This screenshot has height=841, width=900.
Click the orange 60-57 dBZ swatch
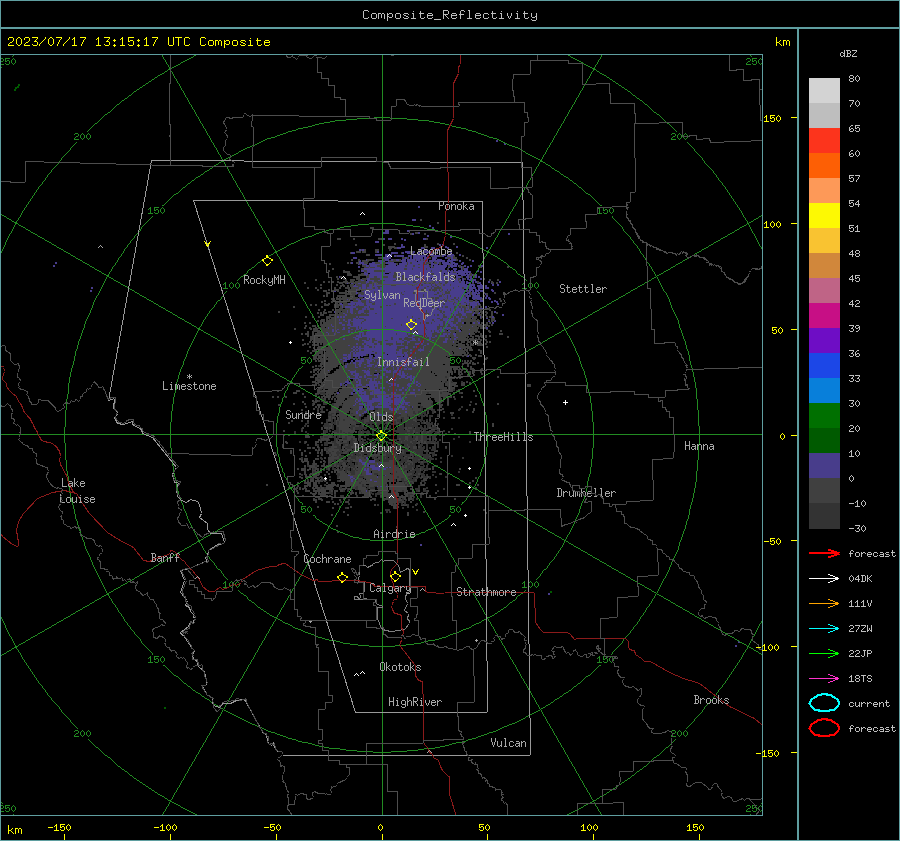pos(824,166)
